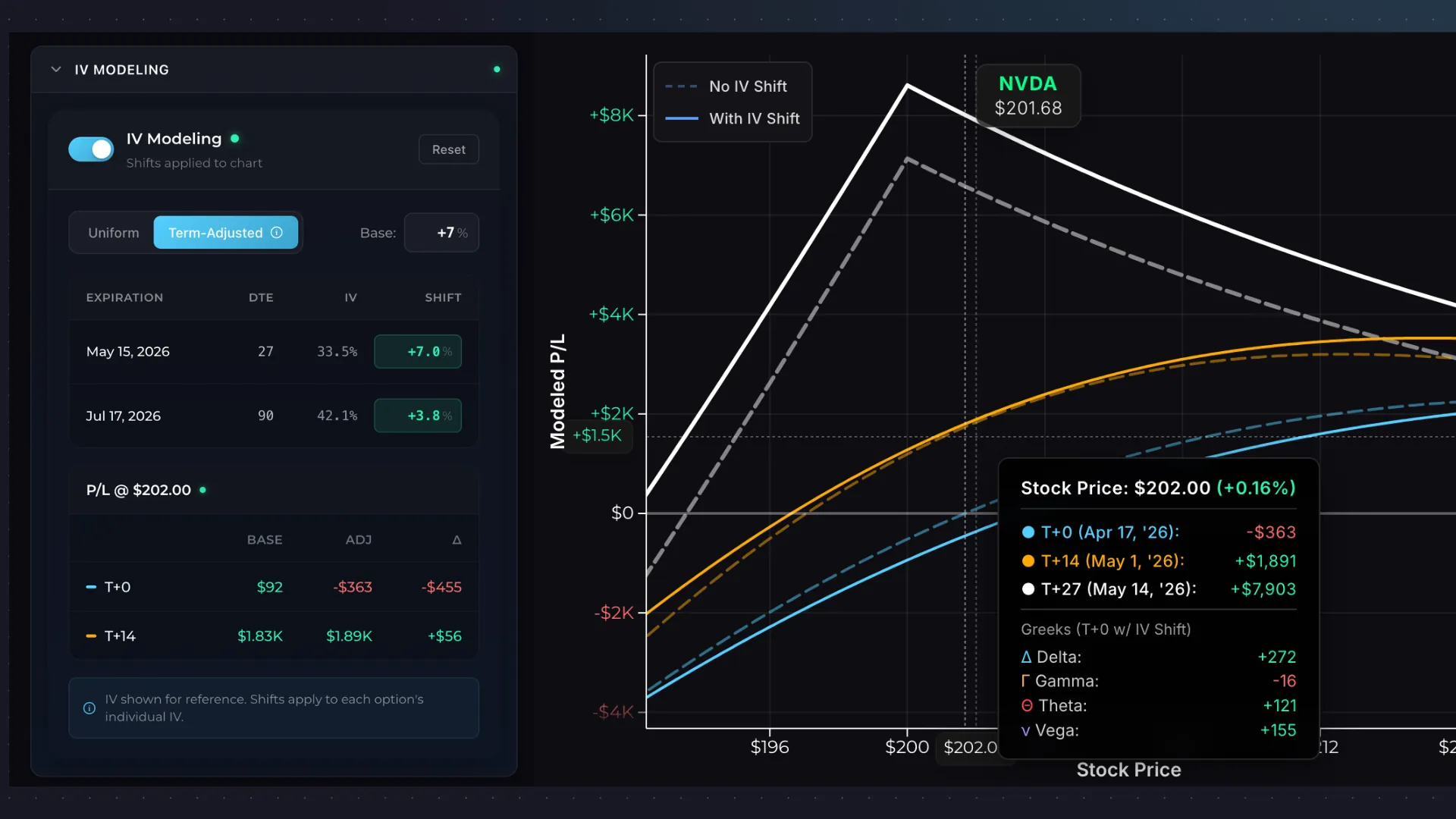1456x819 pixels.
Task: Click the blue T+0 series dot in the tooltip
Action: [1029, 532]
